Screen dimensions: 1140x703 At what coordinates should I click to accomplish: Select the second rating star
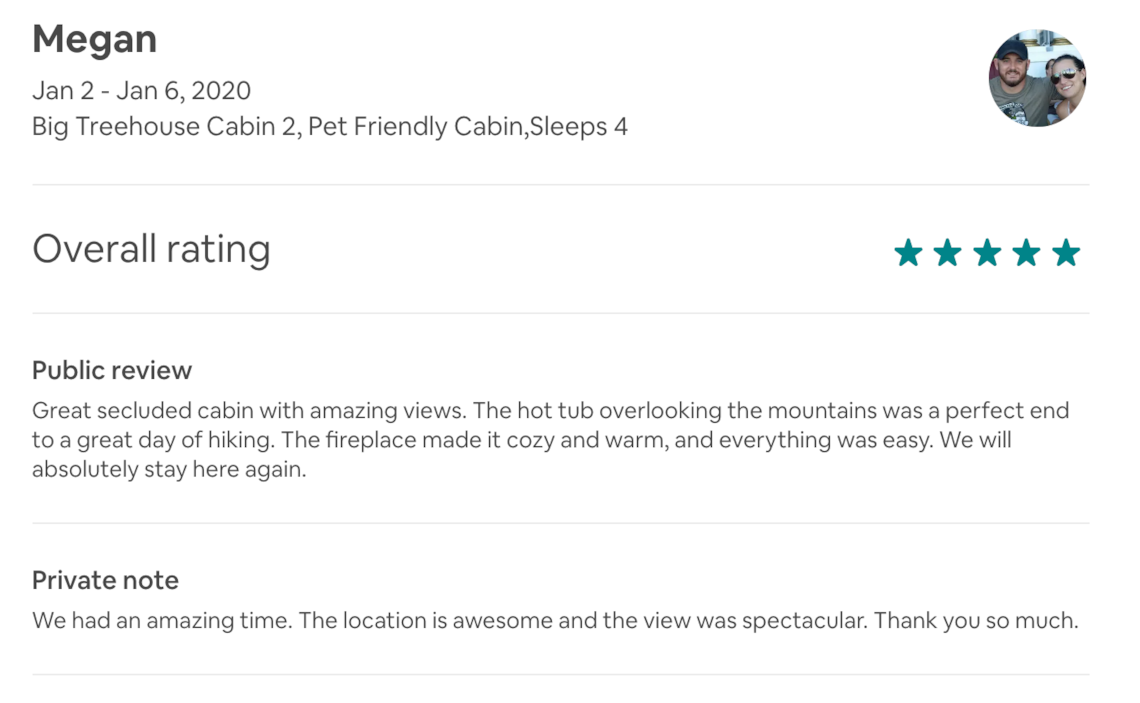click(x=947, y=253)
